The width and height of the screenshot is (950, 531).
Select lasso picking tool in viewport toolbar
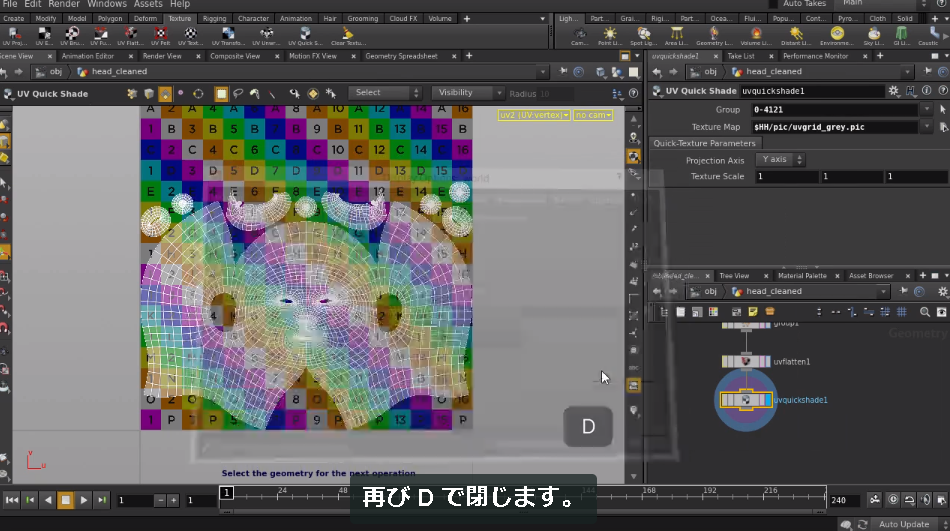(x=238, y=93)
